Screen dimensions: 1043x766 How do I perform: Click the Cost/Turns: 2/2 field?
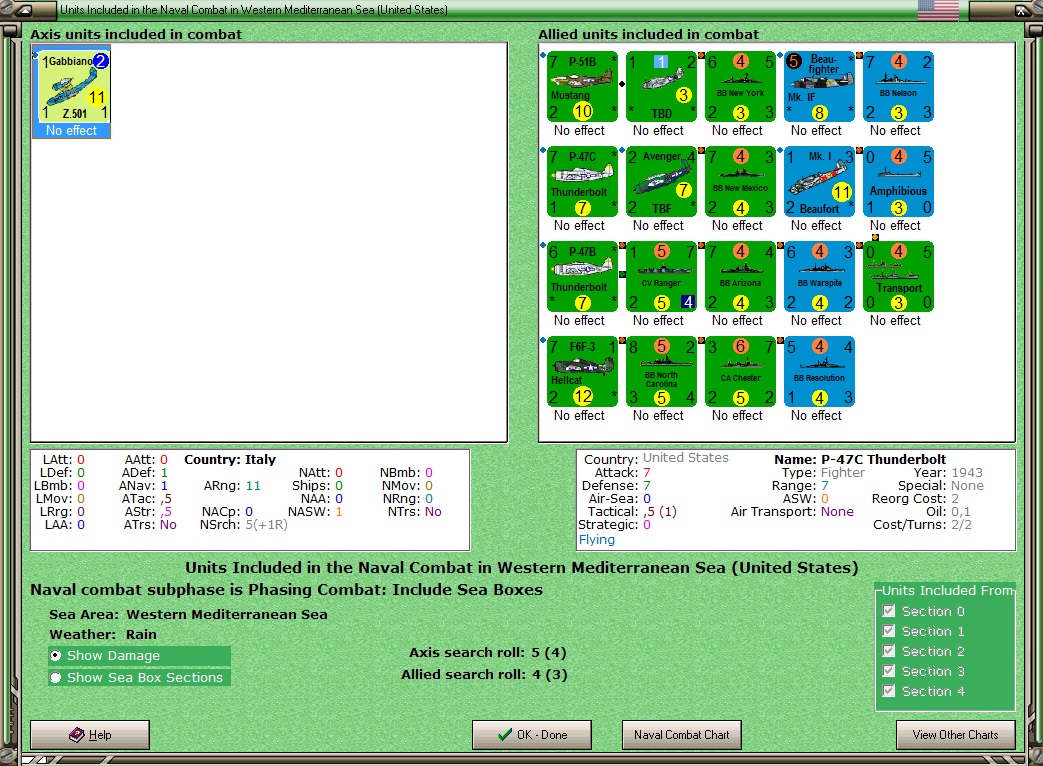click(x=923, y=525)
